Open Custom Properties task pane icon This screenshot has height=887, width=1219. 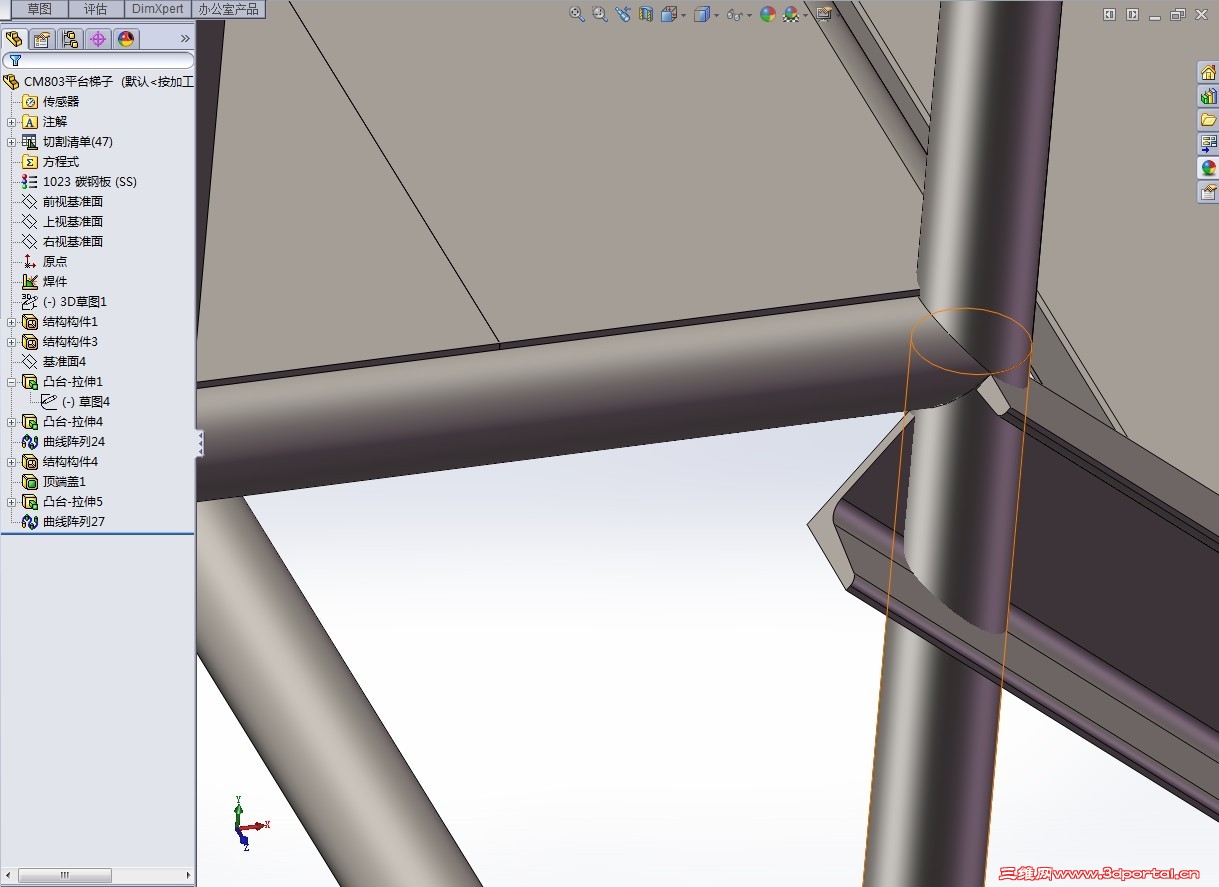click(x=1208, y=192)
